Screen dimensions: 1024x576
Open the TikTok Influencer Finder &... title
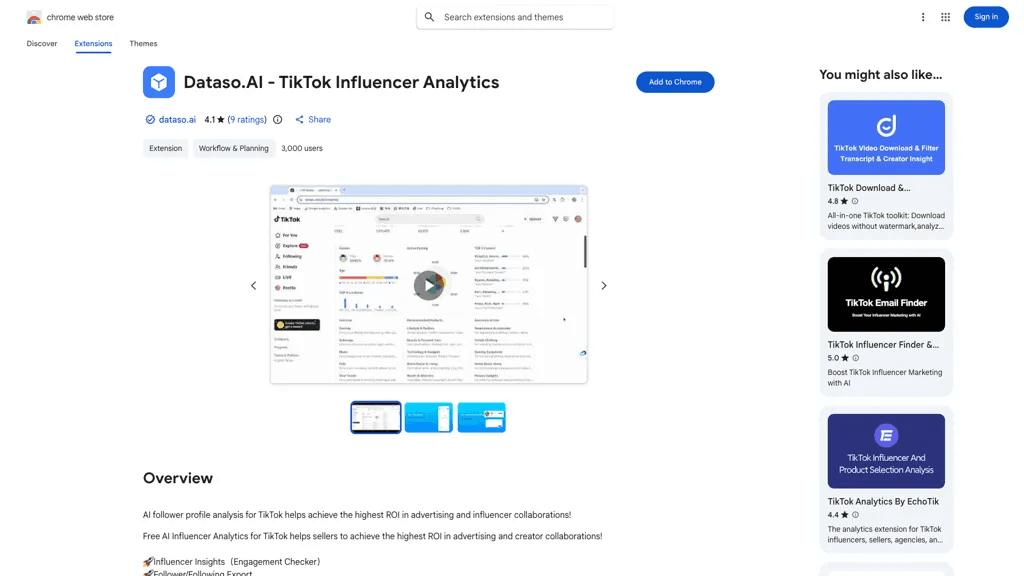[883, 344]
